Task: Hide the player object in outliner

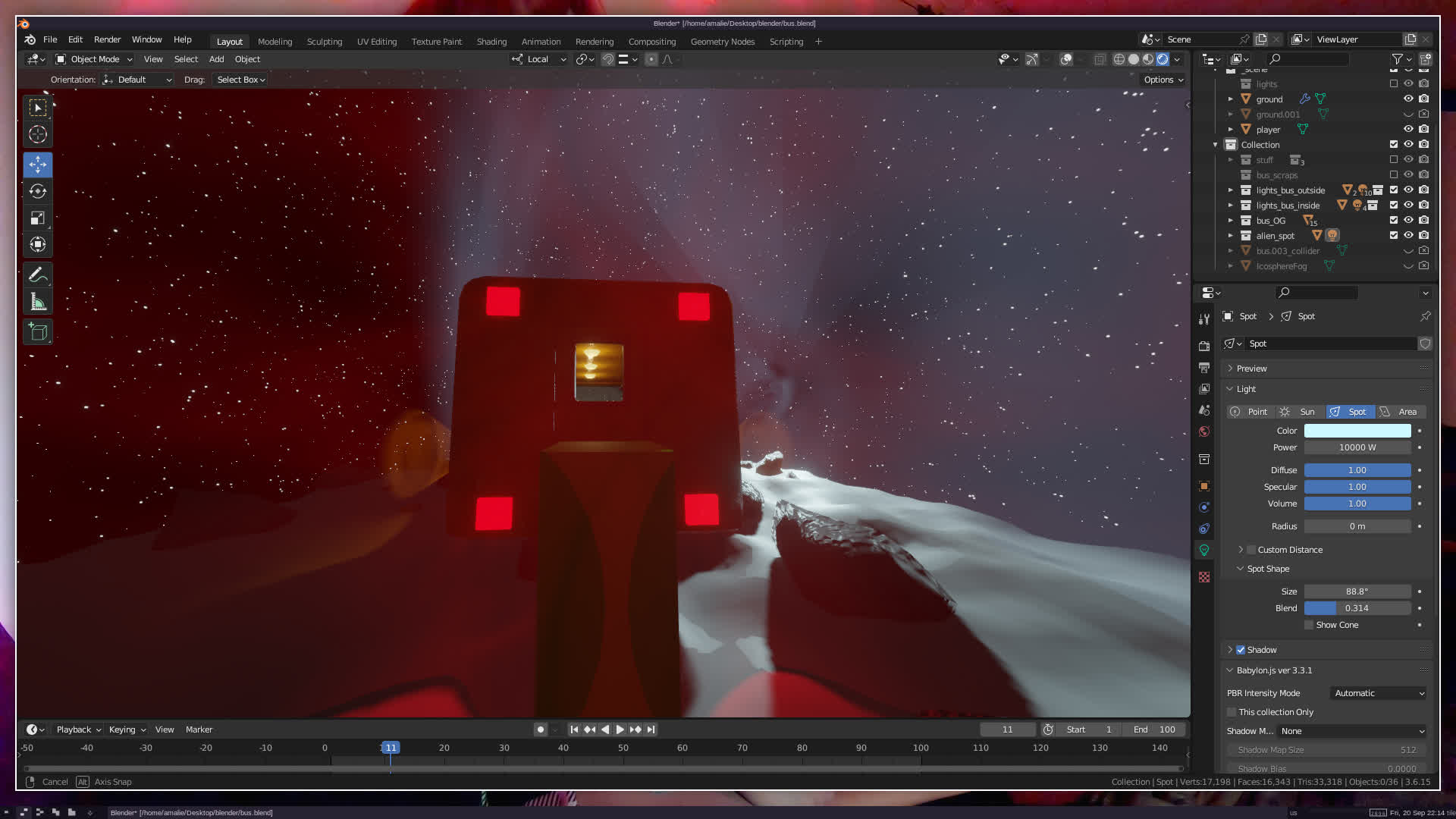Action: point(1408,130)
